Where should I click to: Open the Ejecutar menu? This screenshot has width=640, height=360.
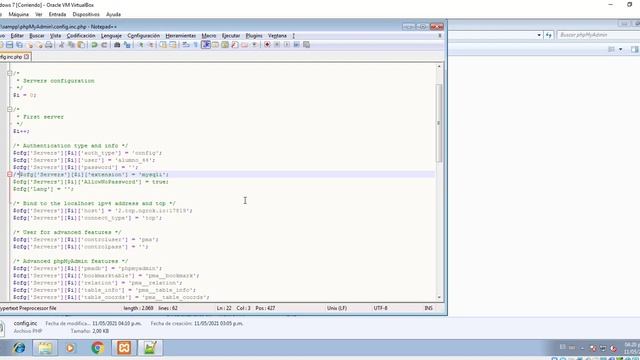pos(231,36)
